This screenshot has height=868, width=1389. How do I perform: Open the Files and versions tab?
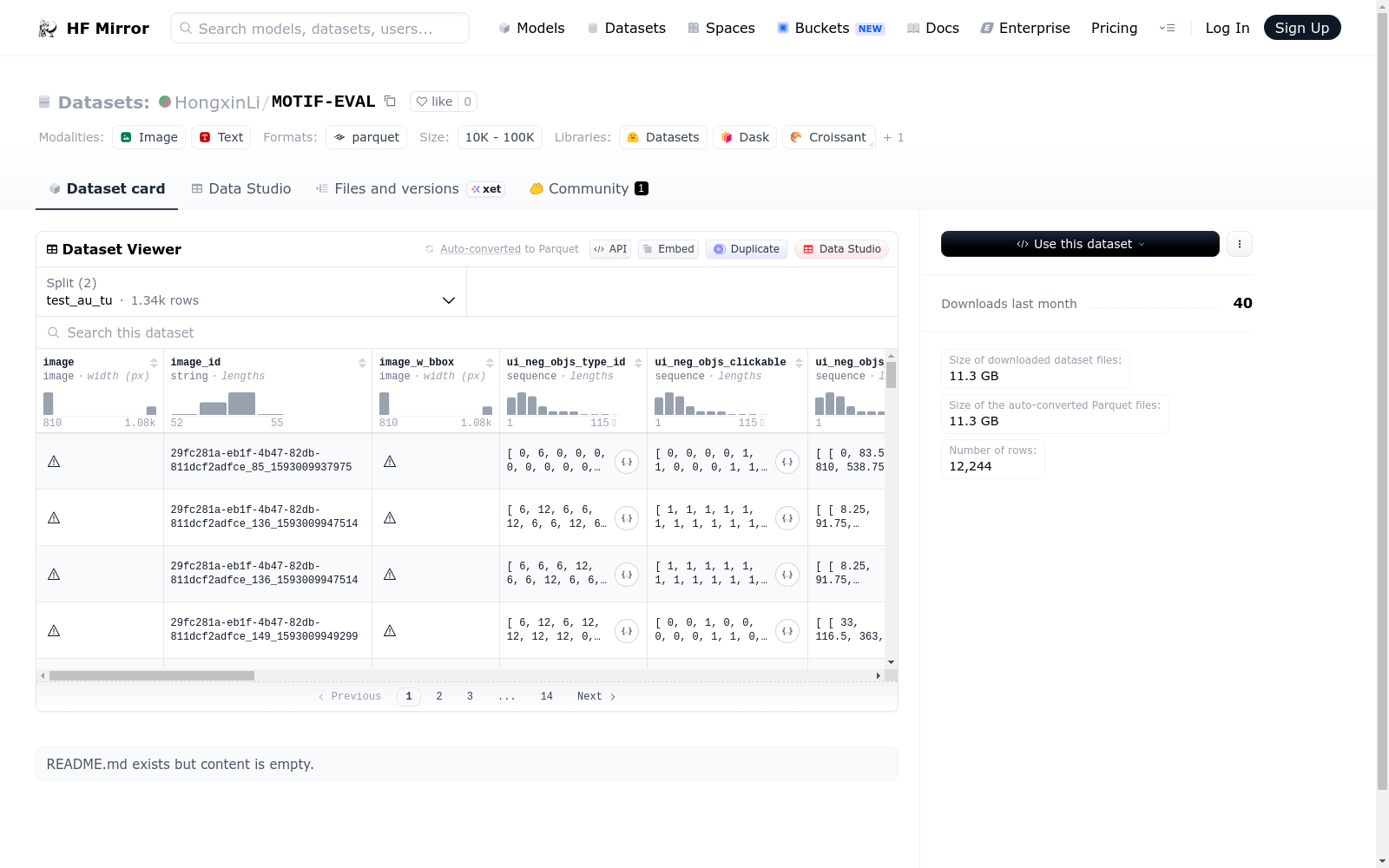click(410, 188)
